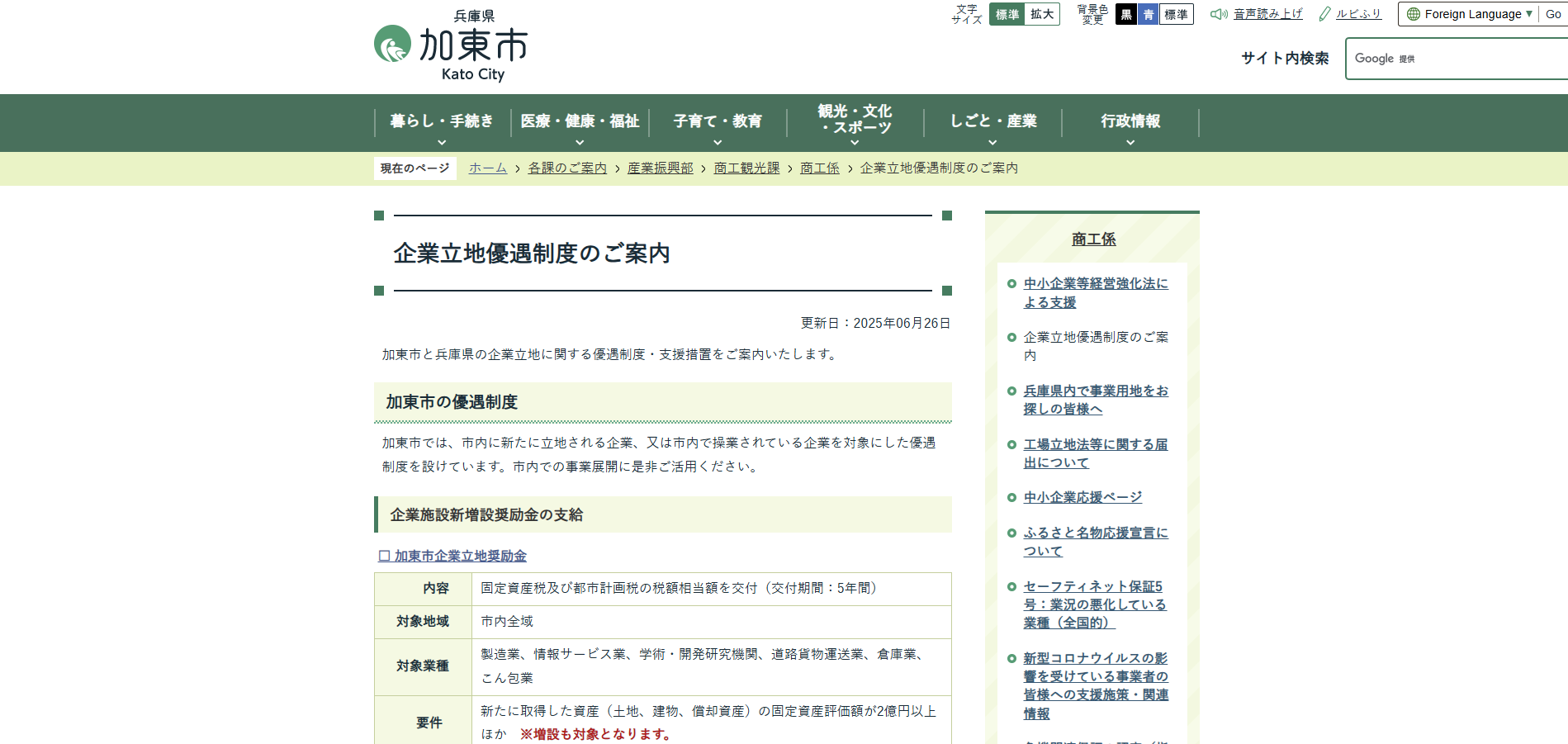
Task: Click the 対象地域 table header cell
Action: 423,622
